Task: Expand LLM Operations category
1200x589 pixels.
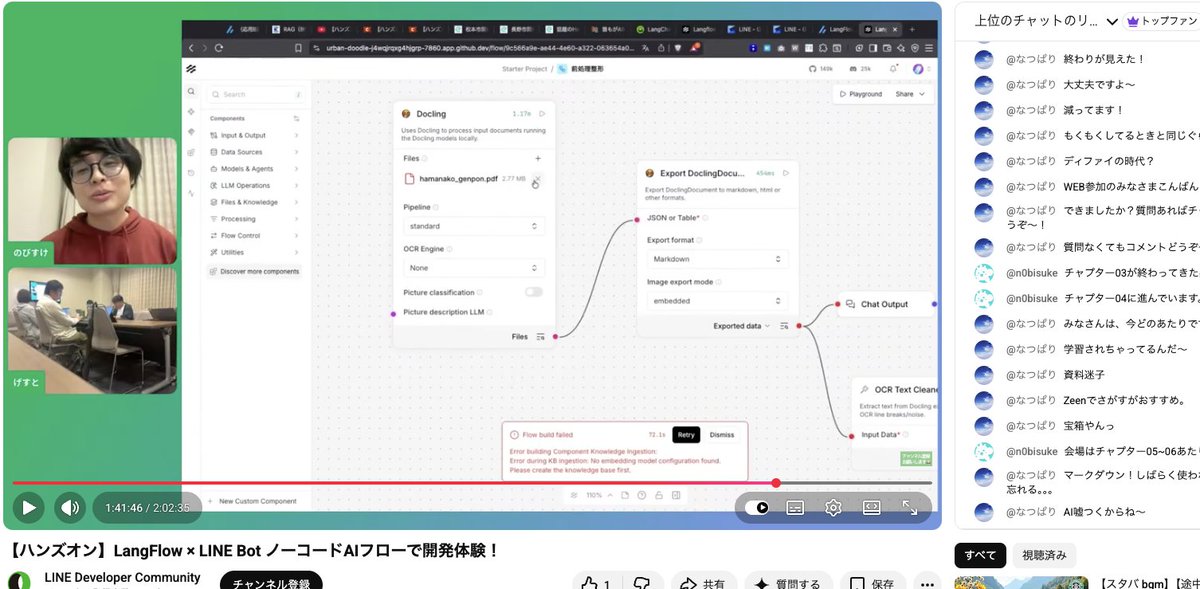Action: (x=254, y=185)
